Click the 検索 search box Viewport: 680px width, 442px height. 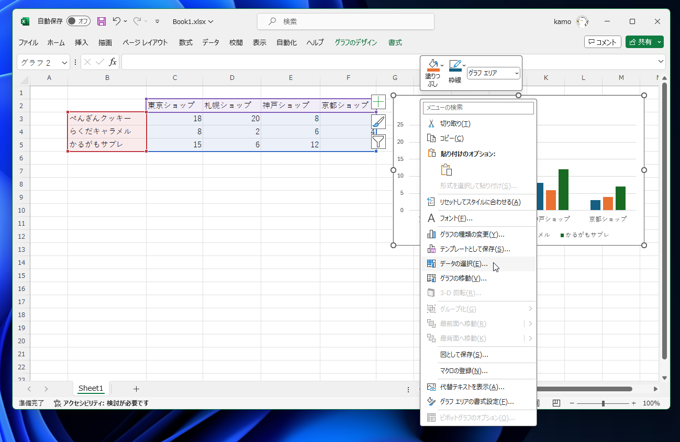coord(346,21)
